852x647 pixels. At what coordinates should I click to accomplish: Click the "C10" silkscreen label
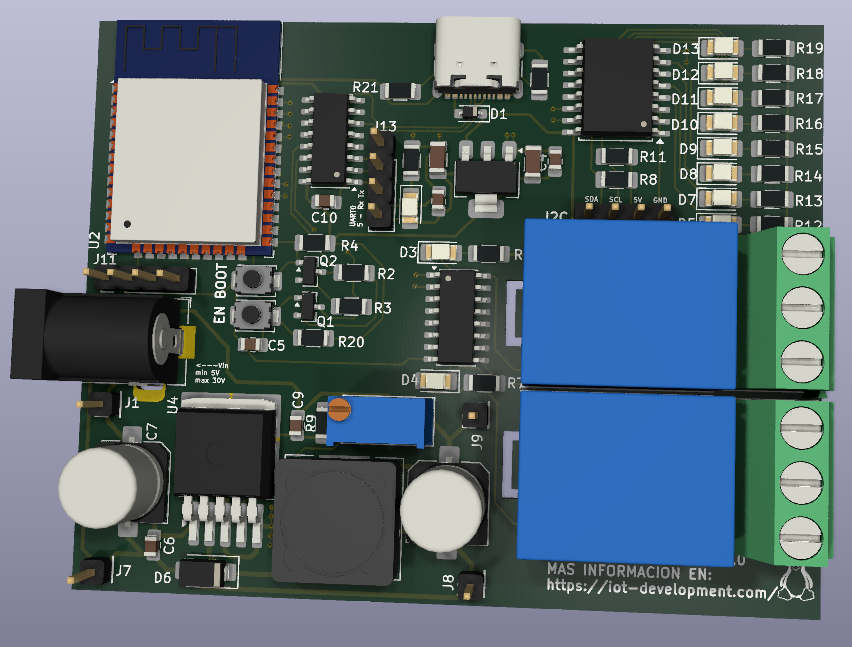324,218
